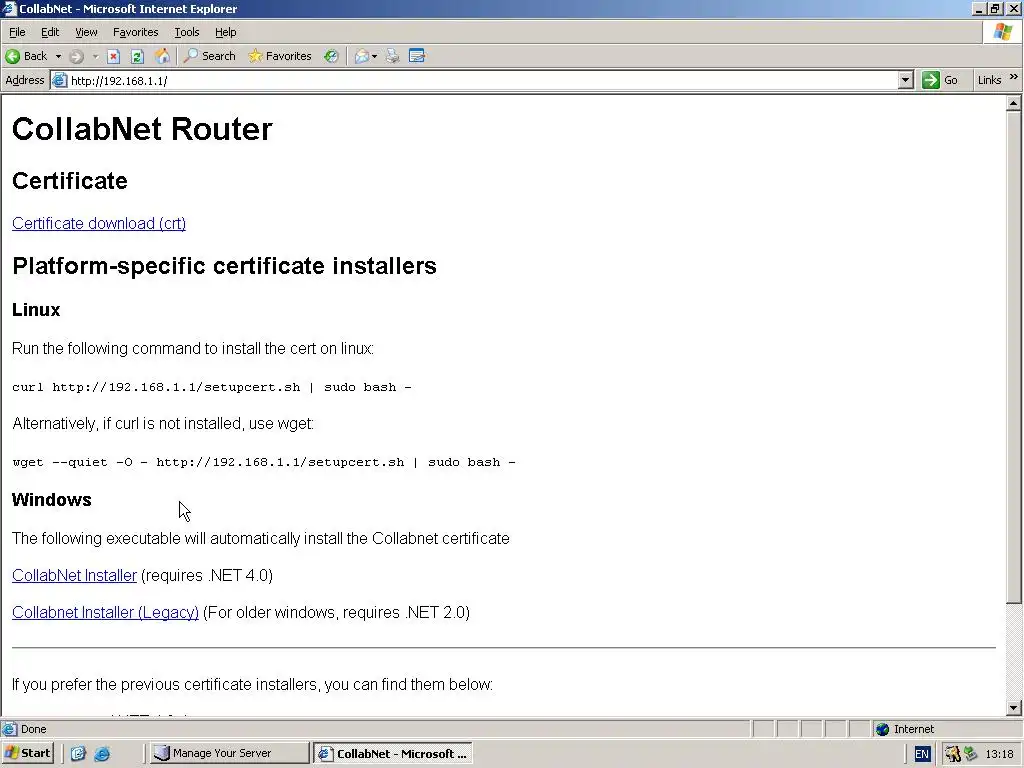The width and height of the screenshot is (1024, 768).
Task: Click the page icon in address bar
Action: (x=59, y=80)
